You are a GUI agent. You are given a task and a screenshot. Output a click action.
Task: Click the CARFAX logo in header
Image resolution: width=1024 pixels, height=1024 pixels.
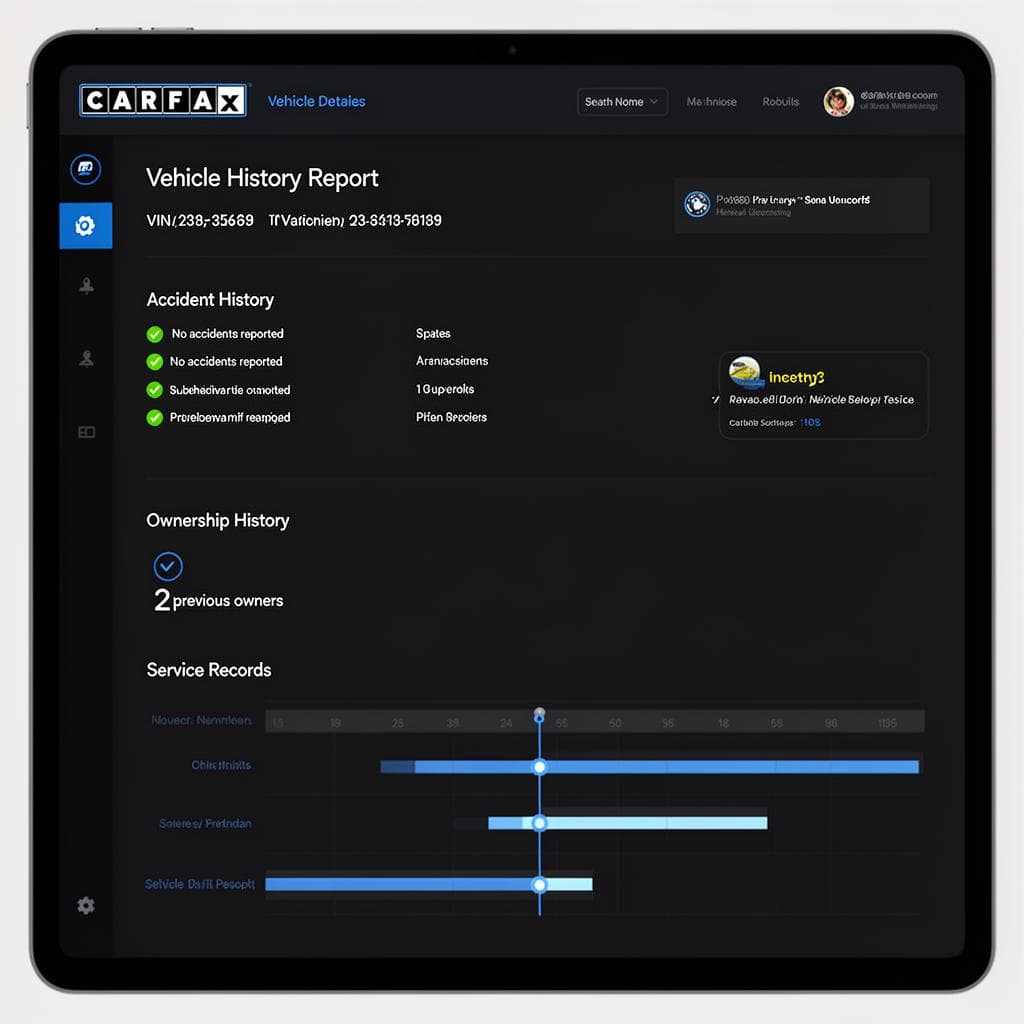[x=162, y=100]
